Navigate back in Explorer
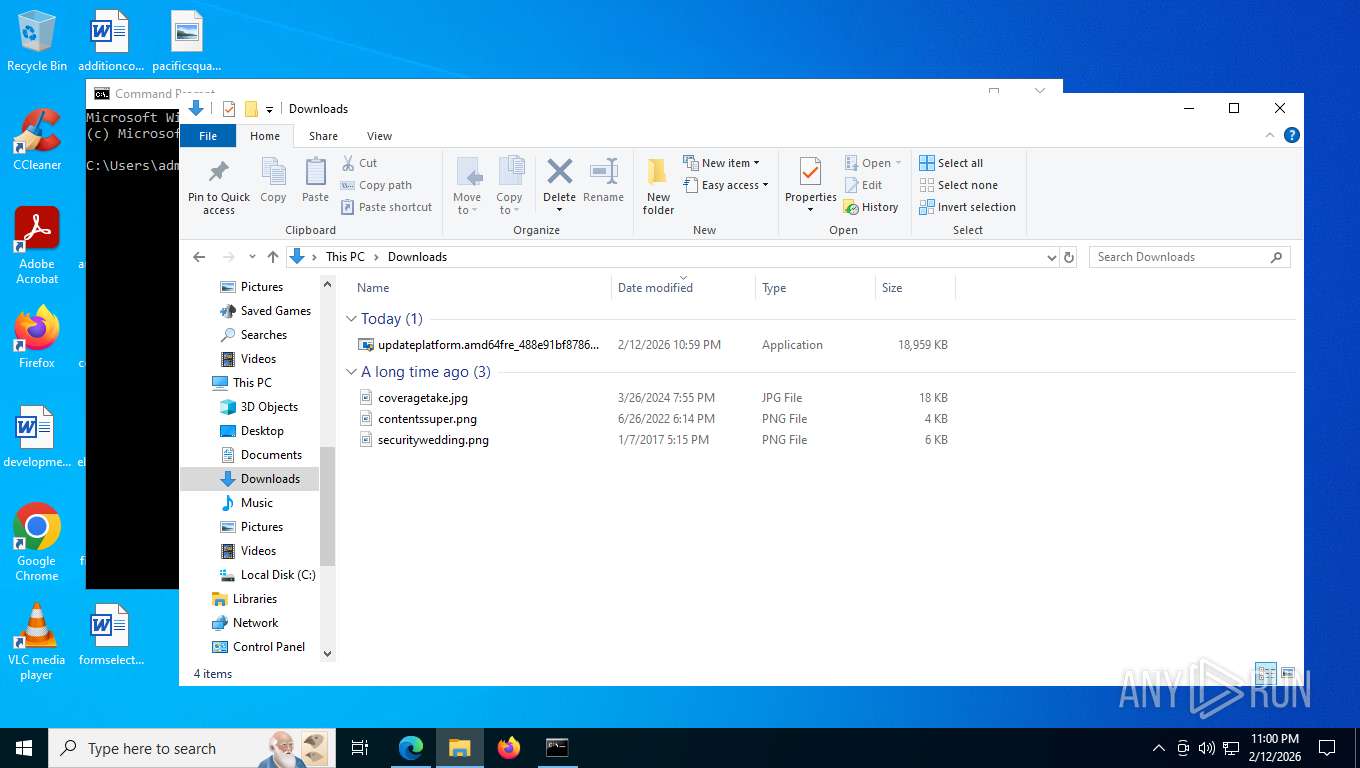 tap(199, 257)
